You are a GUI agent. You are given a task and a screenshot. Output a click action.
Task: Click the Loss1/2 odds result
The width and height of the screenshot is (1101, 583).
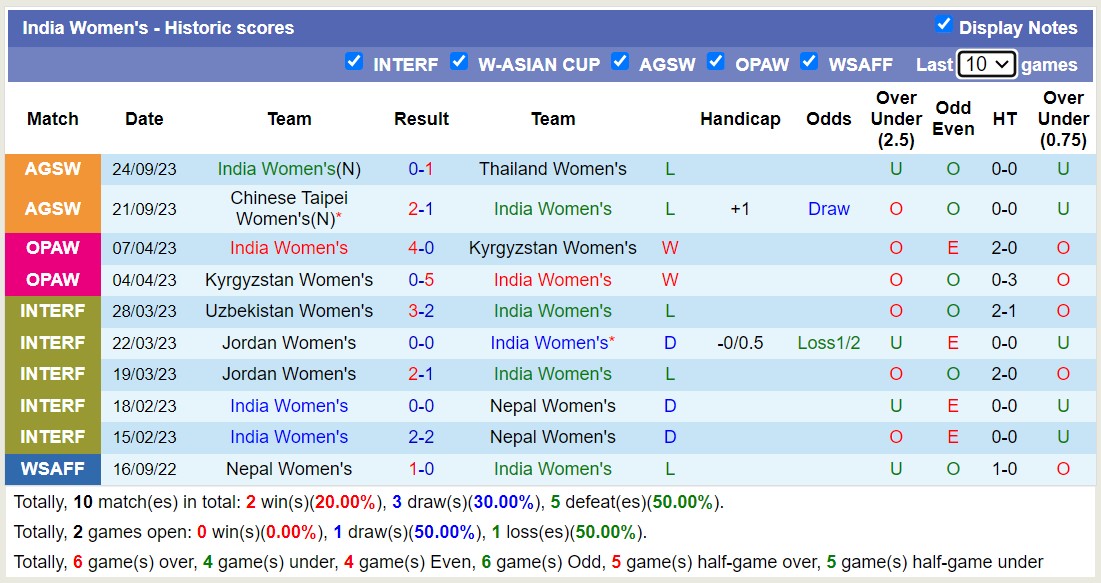pyautogui.click(x=829, y=343)
